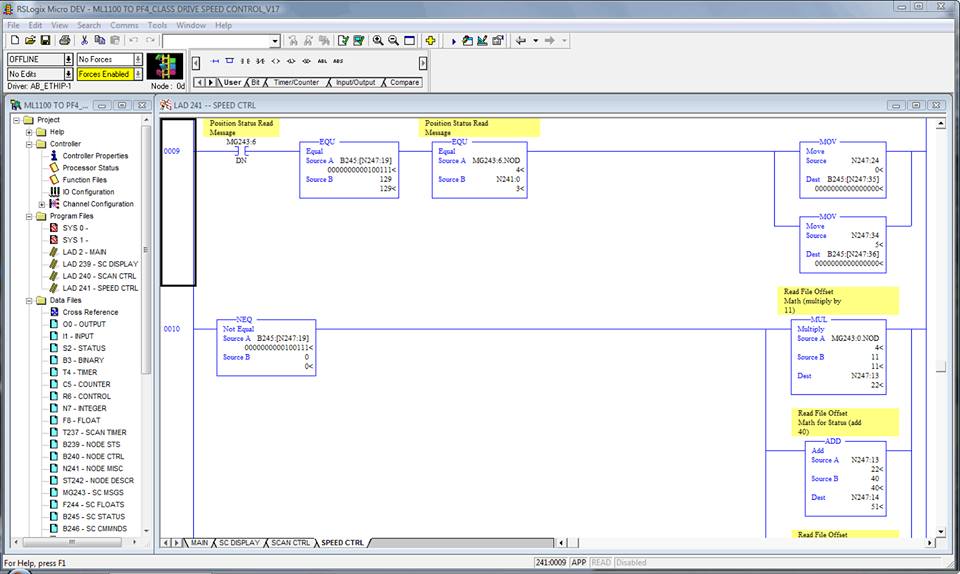This screenshot has width=960, height=574.
Task: Click the Zoom Out magnifier icon
Action: [394, 41]
